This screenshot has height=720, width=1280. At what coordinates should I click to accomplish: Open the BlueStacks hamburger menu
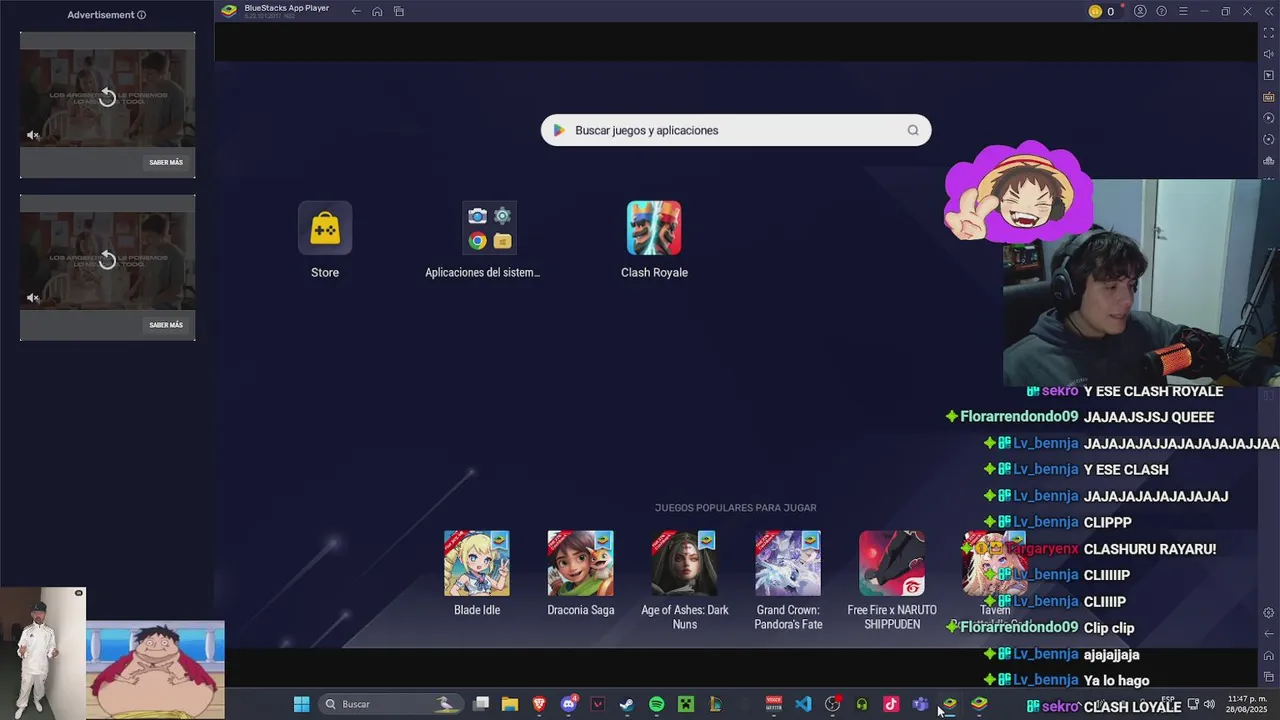[x=1183, y=11]
